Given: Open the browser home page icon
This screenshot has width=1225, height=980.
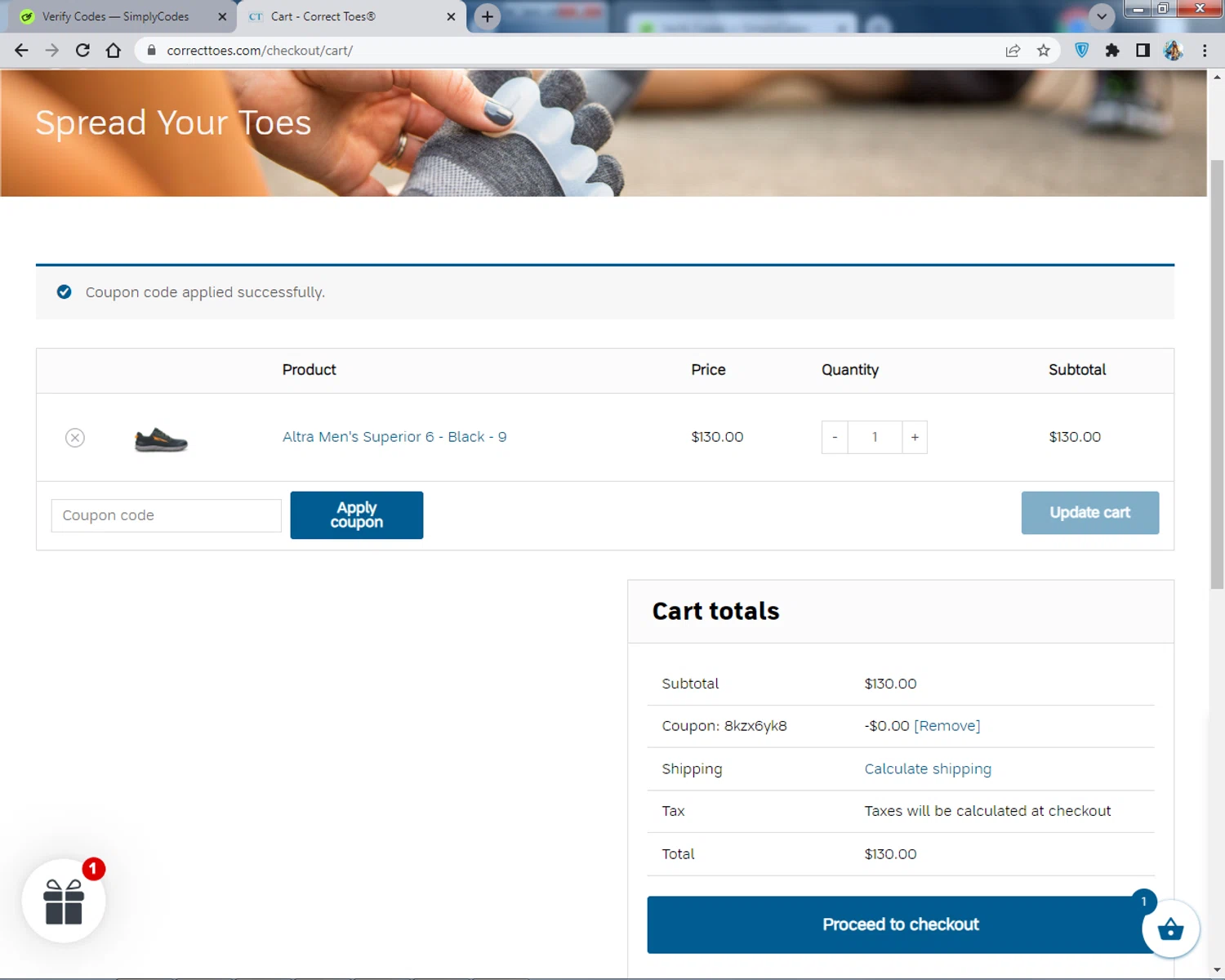Looking at the screenshot, I should click(114, 51).
